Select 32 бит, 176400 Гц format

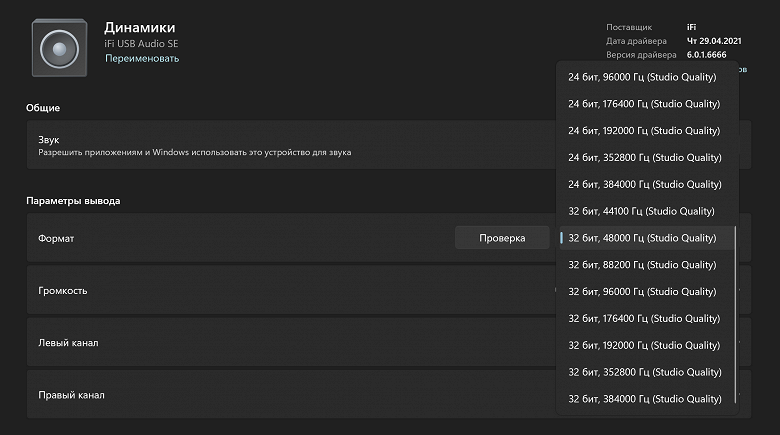click(x=643, y=318)
